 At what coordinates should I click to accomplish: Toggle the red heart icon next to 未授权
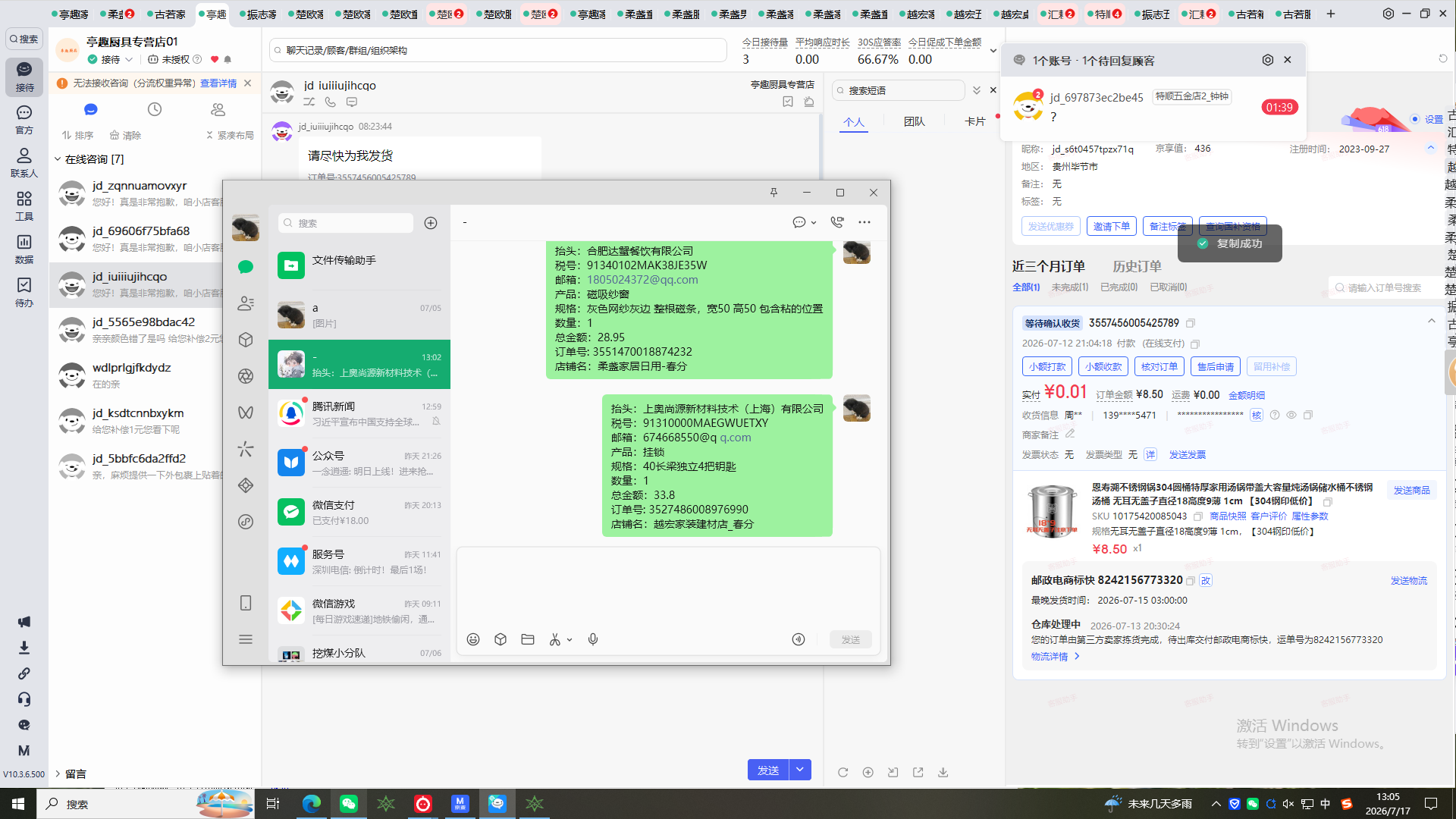click(x=215, y=59)
